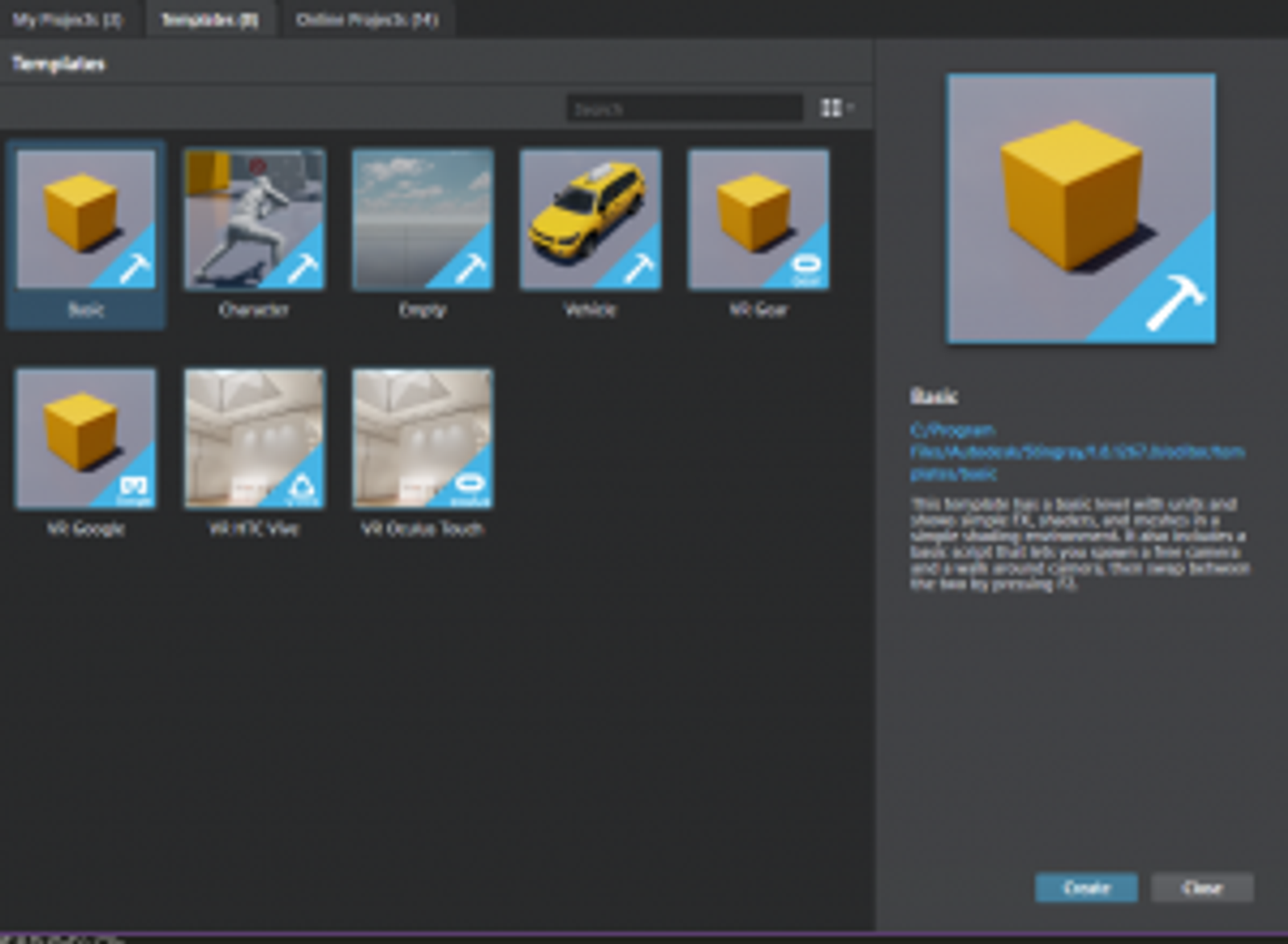Pick the VR HTC Vive template thumbnail

(x=254, y=439)
